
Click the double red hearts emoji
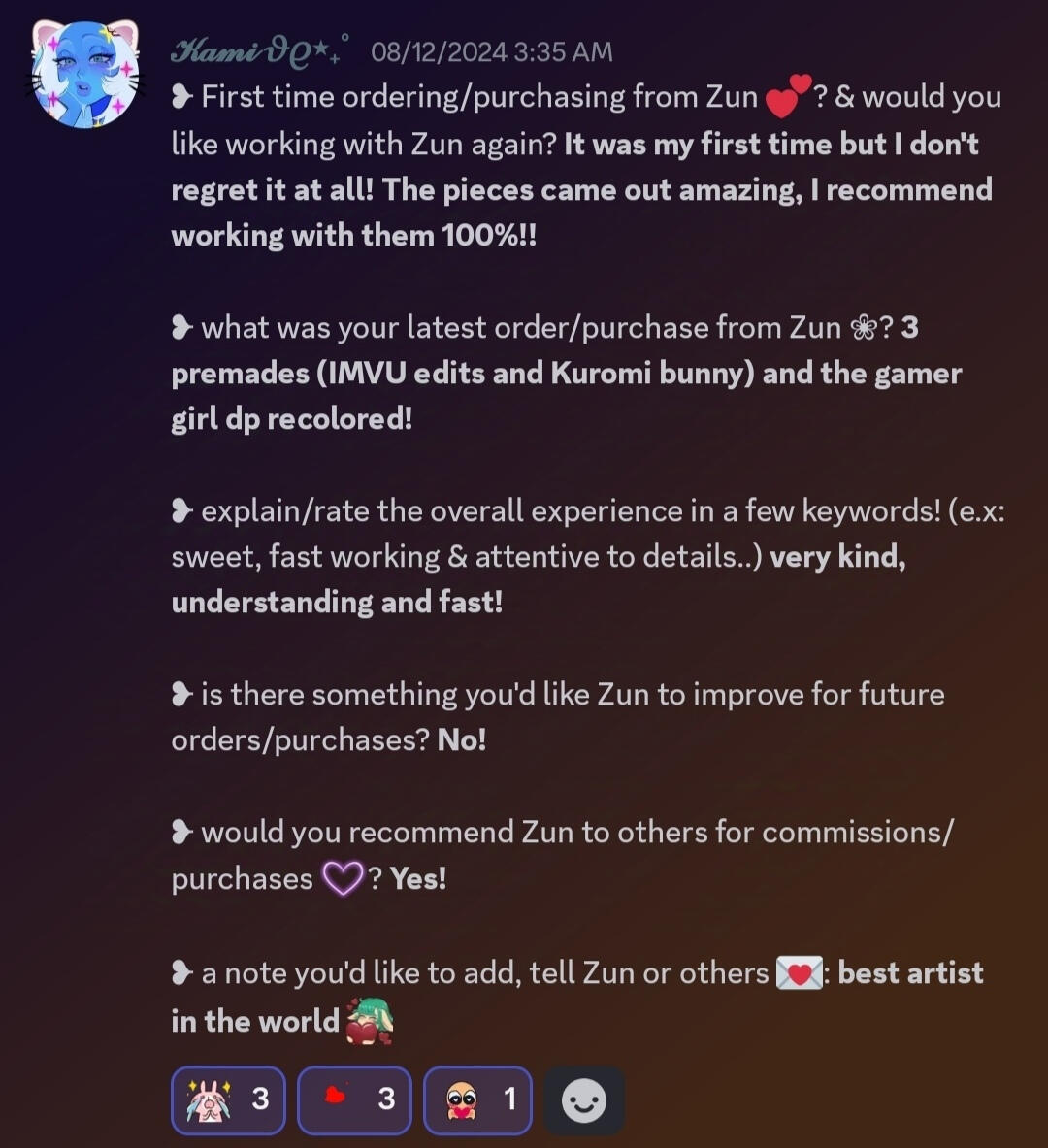pos(788,96)
